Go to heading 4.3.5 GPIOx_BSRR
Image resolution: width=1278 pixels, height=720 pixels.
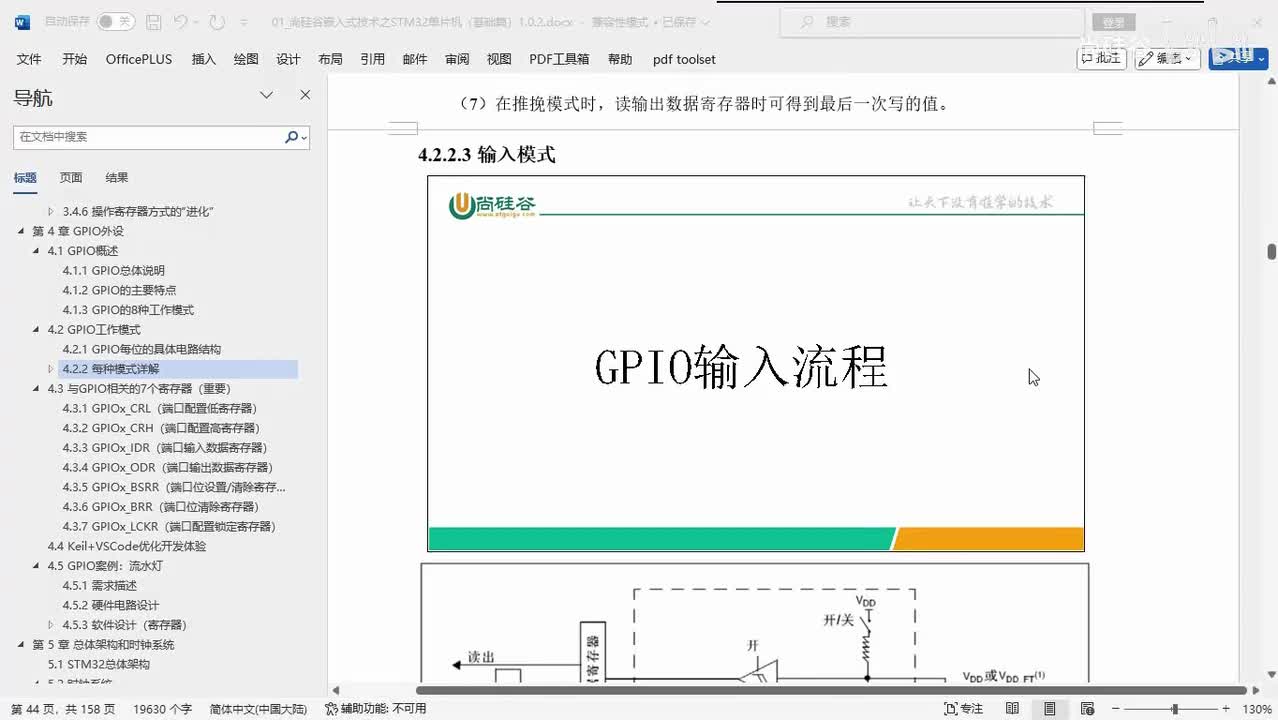tap(174, 487)
